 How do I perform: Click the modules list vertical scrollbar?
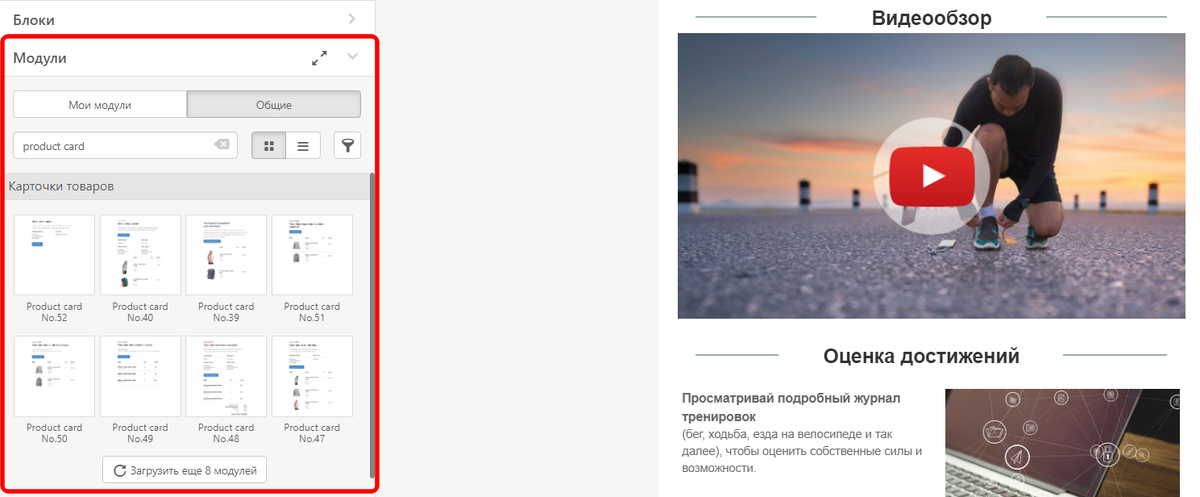(x=373, y=325)
